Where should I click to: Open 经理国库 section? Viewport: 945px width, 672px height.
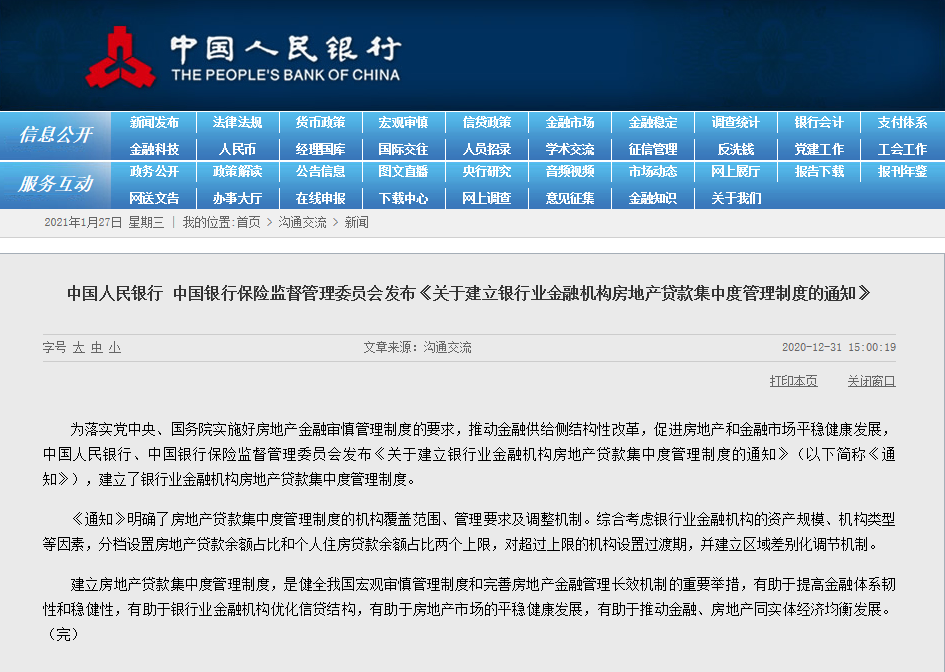[321, 149]
